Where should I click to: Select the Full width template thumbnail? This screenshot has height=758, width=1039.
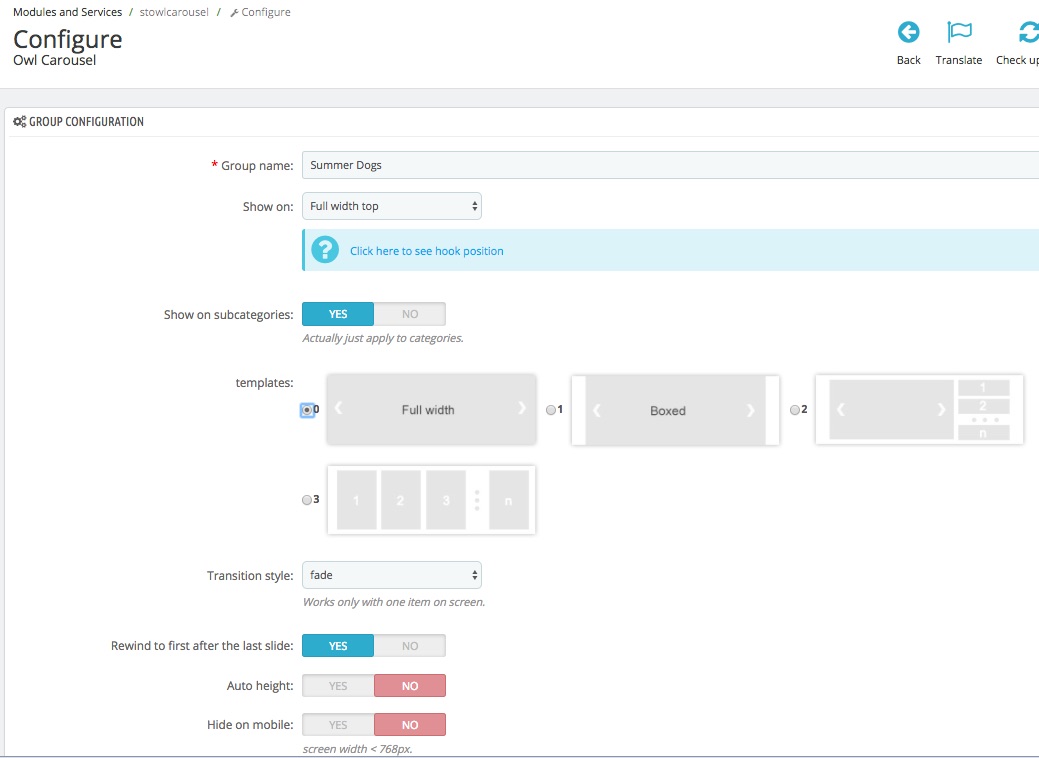[x=429, y=409]
